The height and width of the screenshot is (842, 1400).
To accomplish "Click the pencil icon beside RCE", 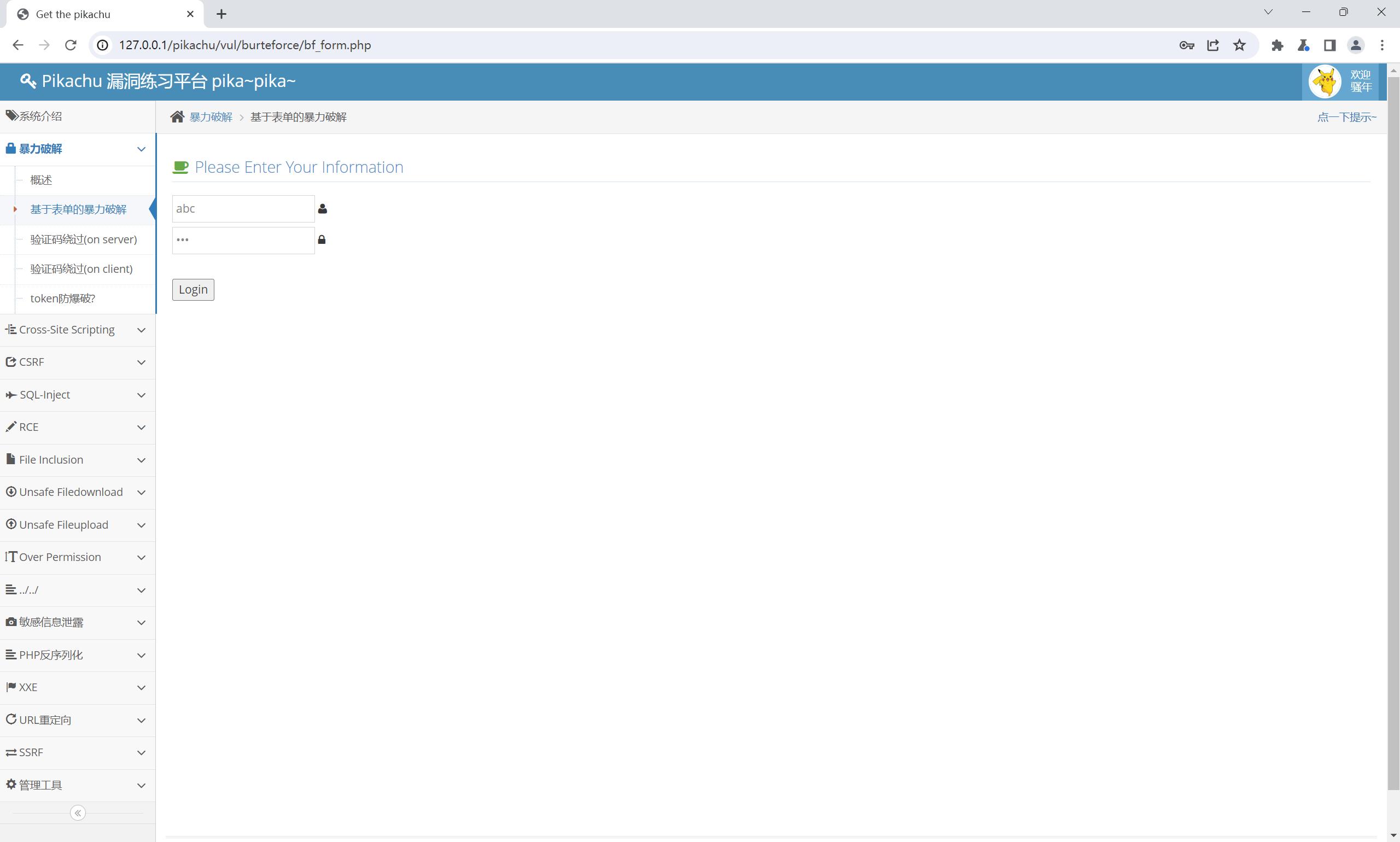I will [x=11, y=426].
